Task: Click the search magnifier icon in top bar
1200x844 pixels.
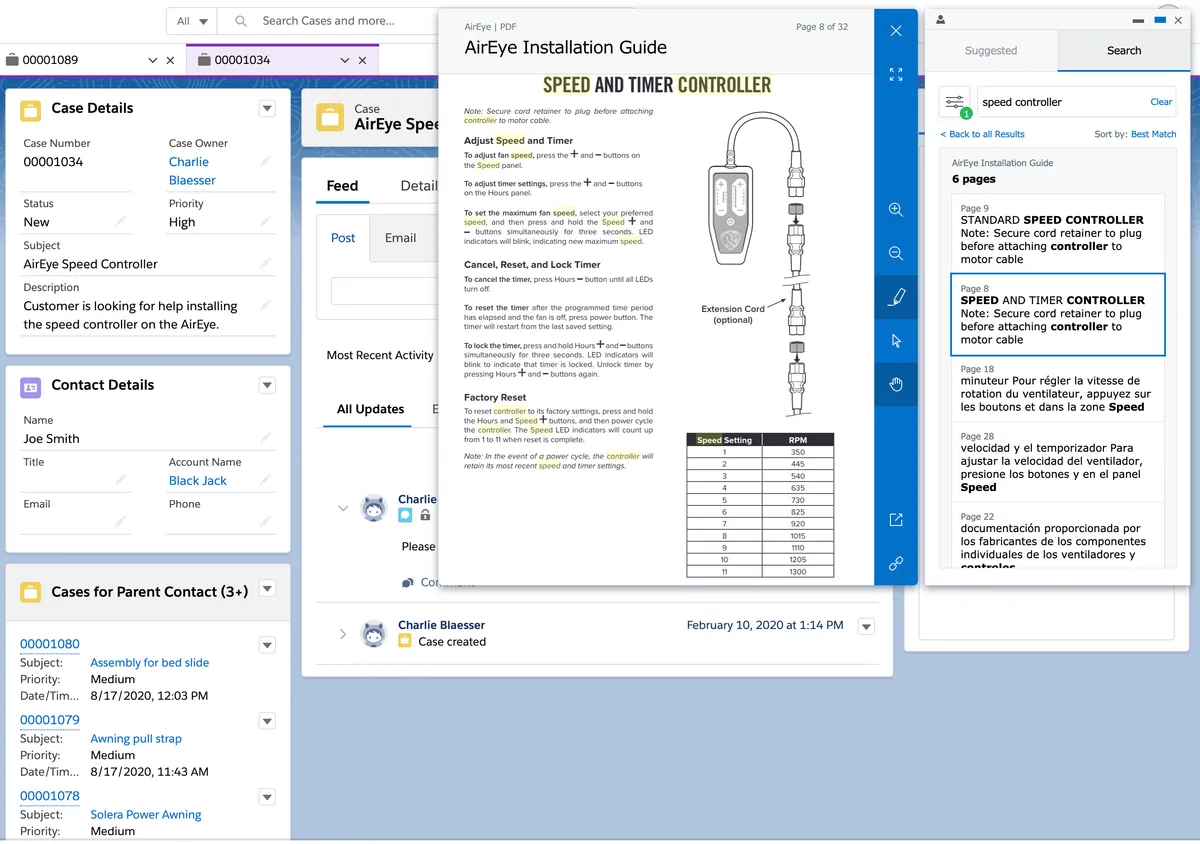Action: point(241,20)
